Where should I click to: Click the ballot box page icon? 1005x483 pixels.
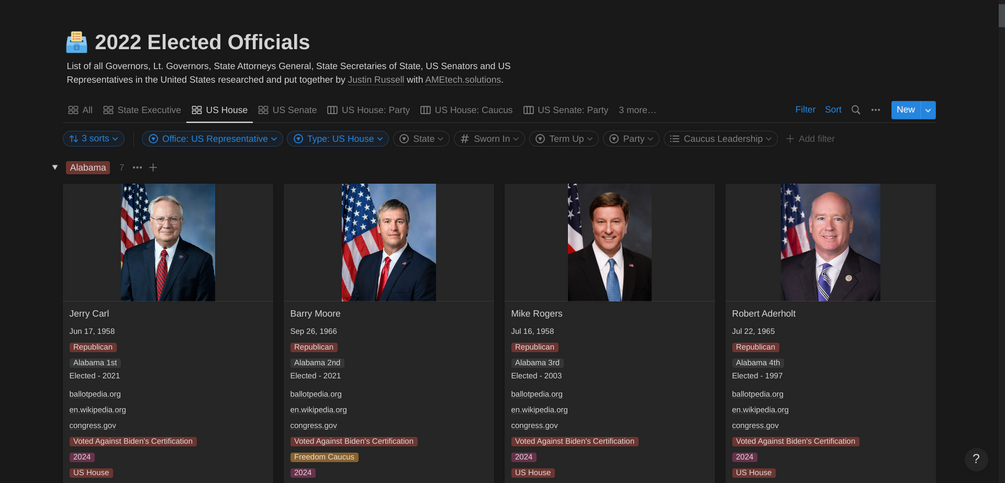[x=77, y=42]
